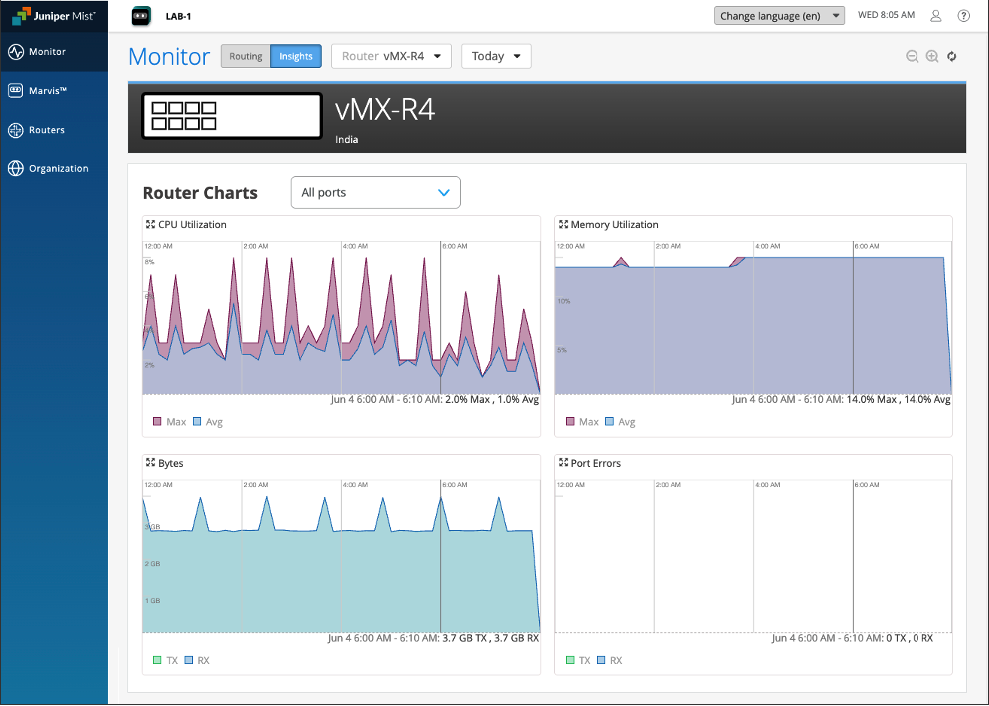
Task: Click the refresh icon
Action: [x=952, y=57]
